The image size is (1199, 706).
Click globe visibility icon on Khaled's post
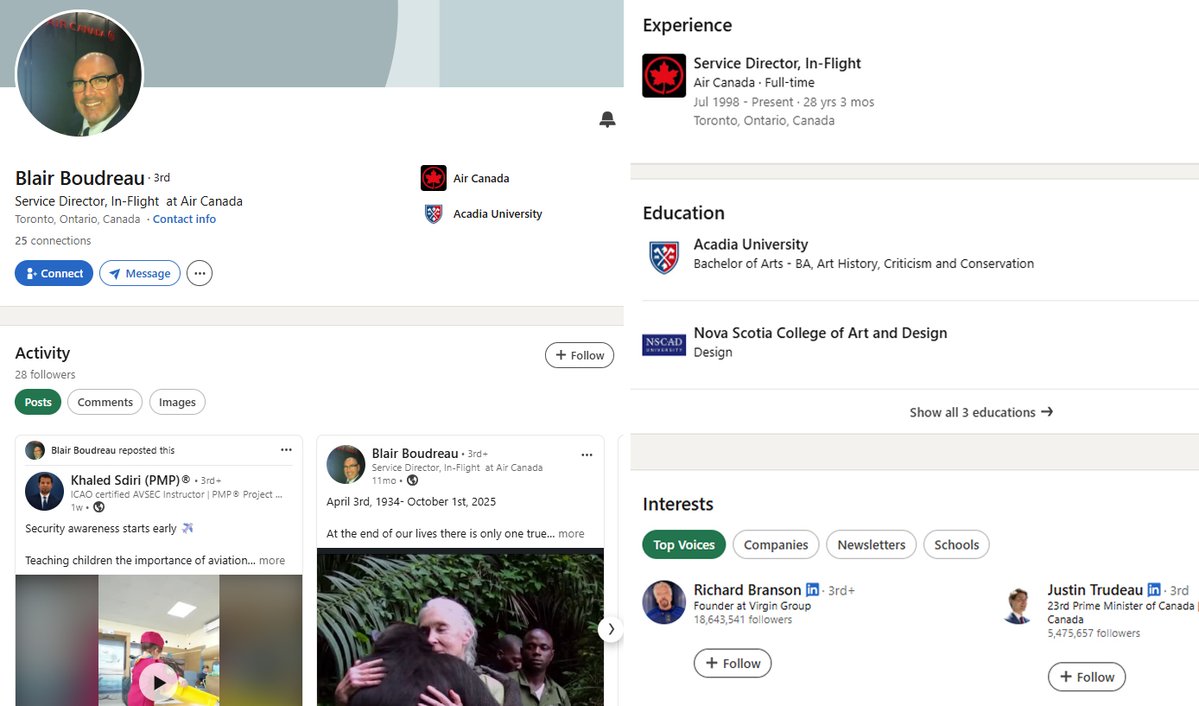pyautogui.click(x=99, y=507)
